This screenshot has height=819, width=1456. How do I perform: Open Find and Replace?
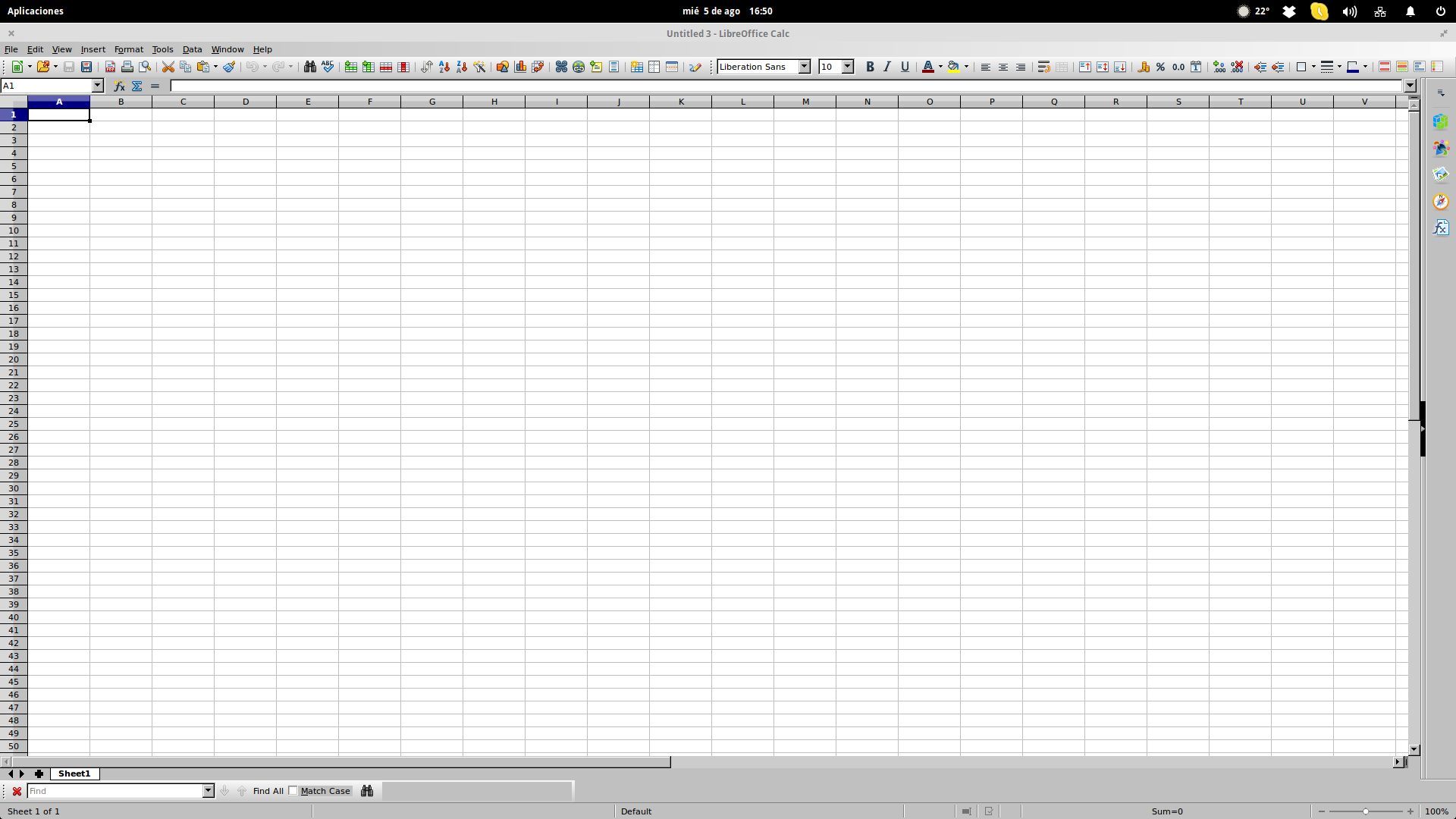310,67
